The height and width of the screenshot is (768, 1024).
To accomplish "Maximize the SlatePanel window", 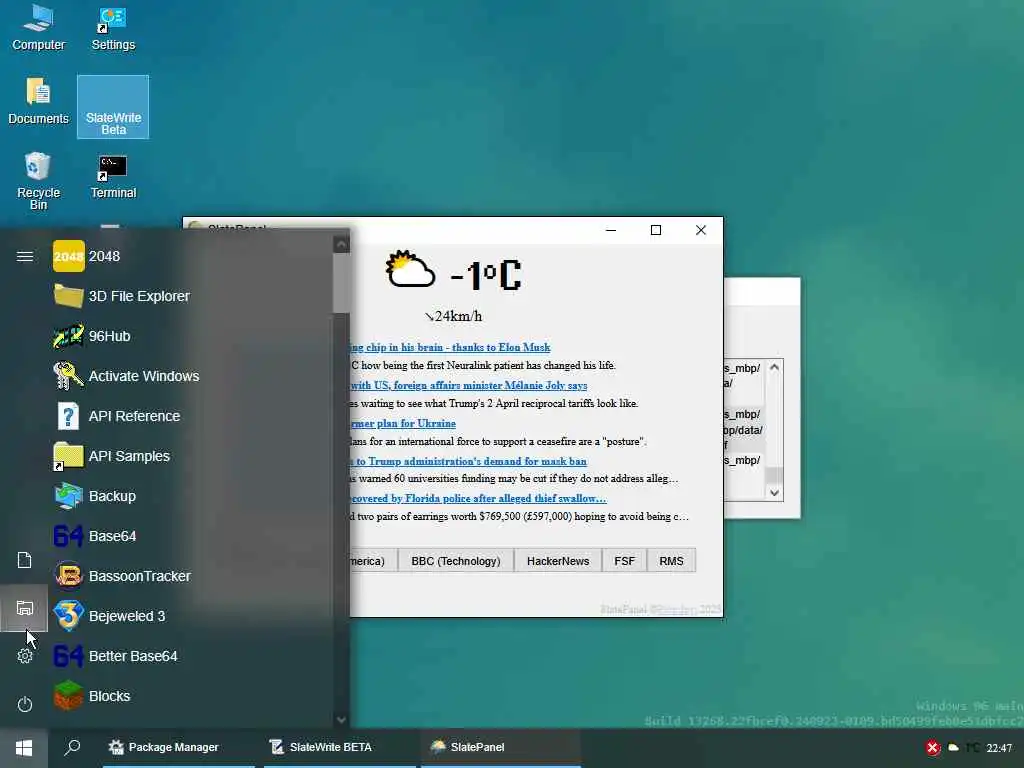I will point(656,230).
